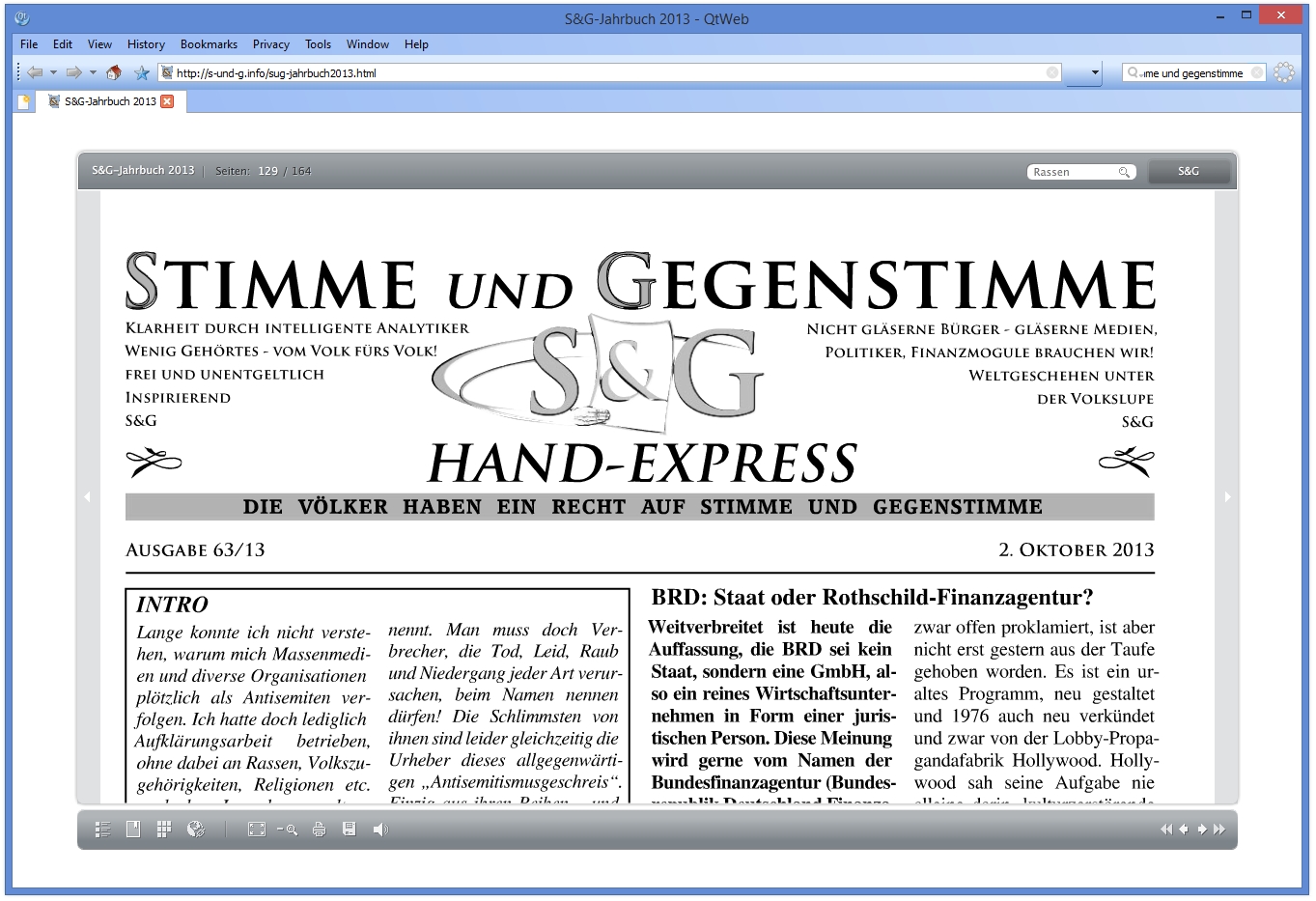Go to browser home page
1316x901 pixels.
[114, 72]
